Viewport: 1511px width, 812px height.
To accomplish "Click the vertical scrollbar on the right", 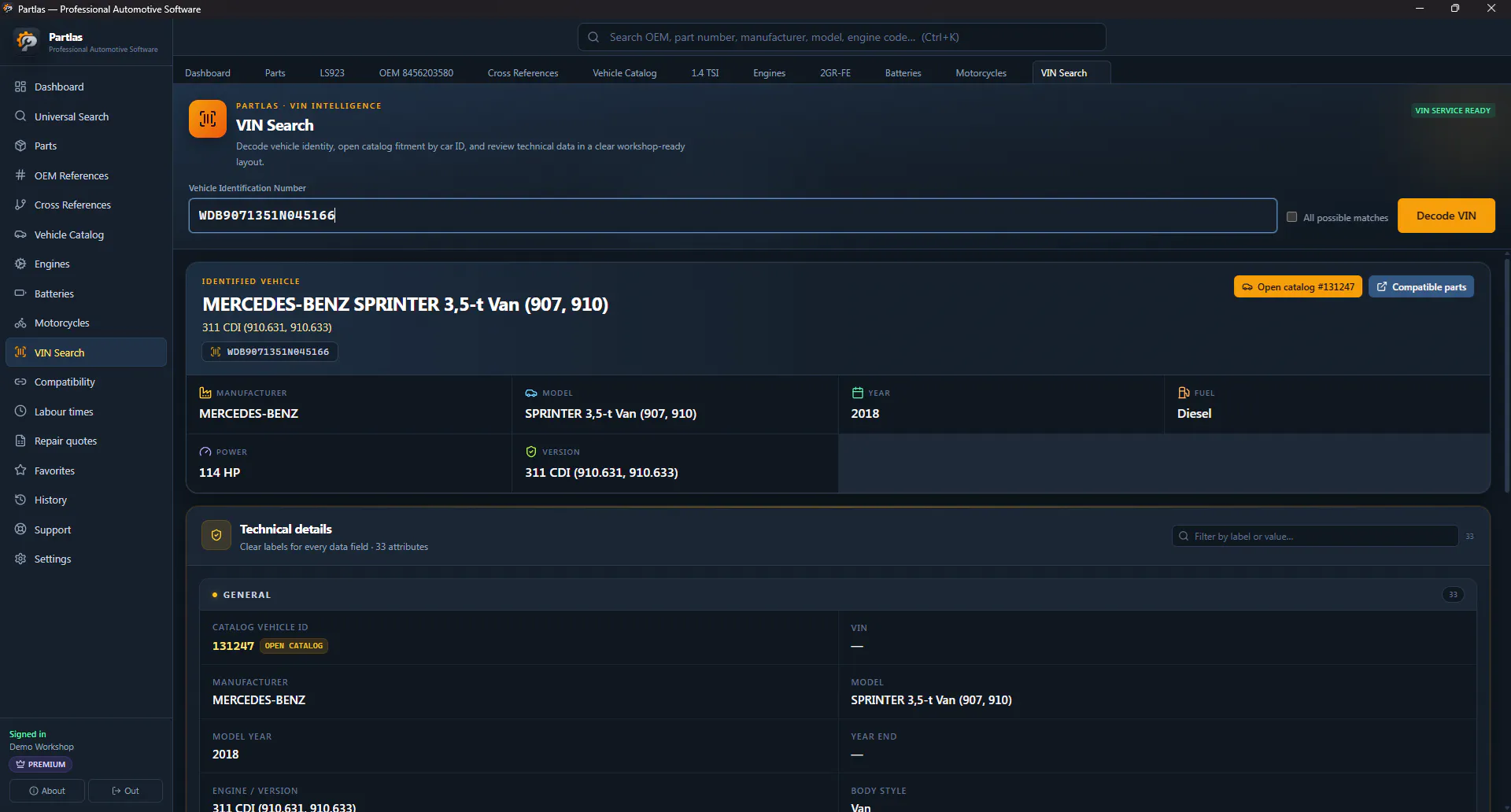I will click(1506, 376).
